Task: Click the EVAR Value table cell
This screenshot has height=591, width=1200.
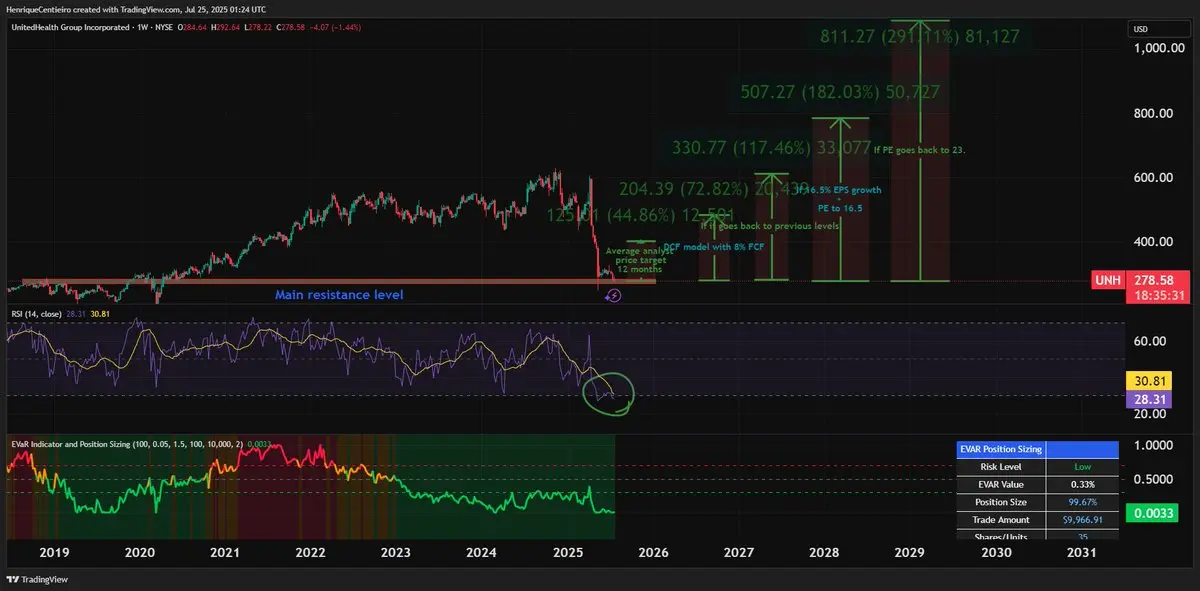Action: 1001,485
